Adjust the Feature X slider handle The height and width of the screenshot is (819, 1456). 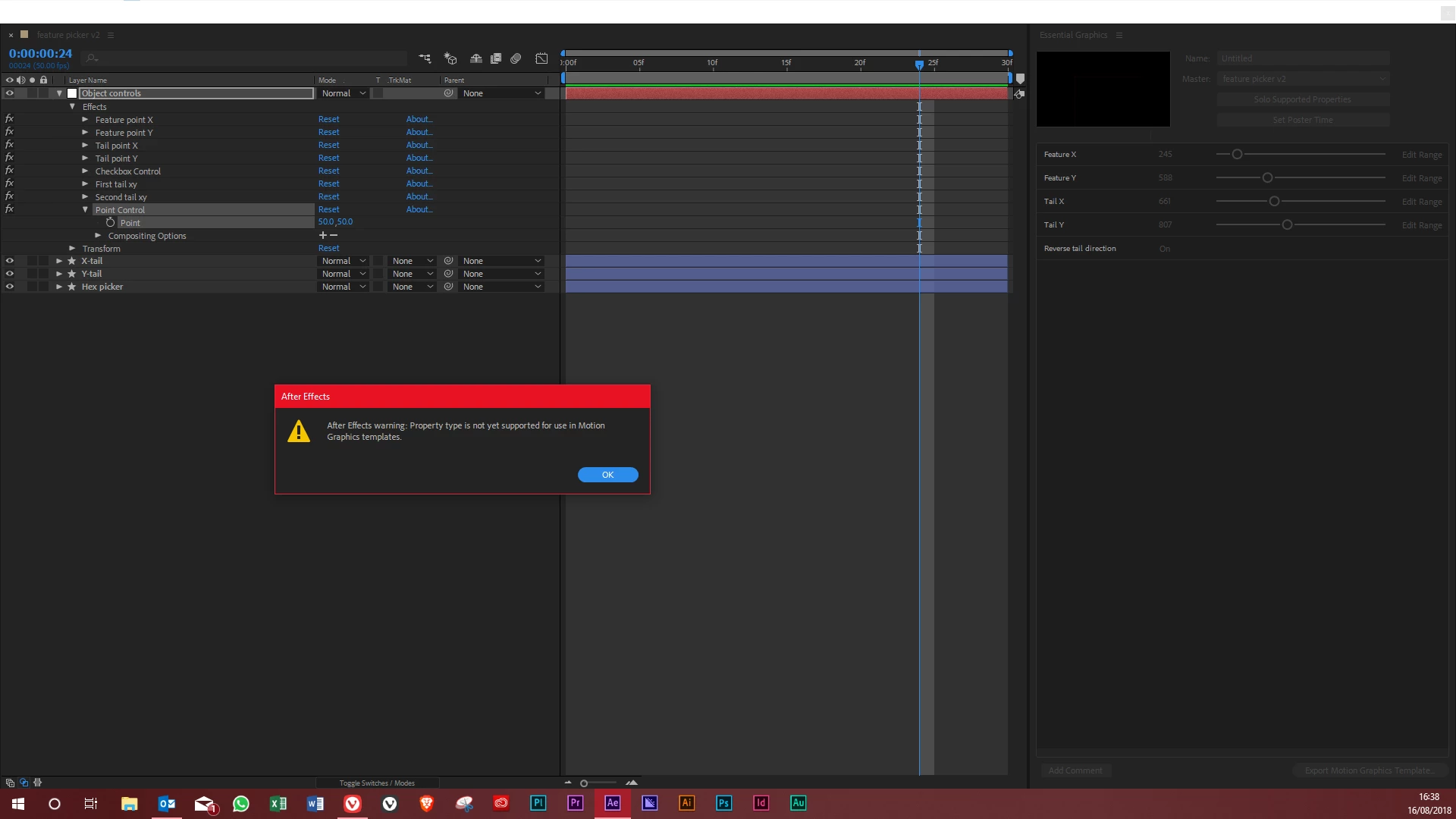(1237, 154)
